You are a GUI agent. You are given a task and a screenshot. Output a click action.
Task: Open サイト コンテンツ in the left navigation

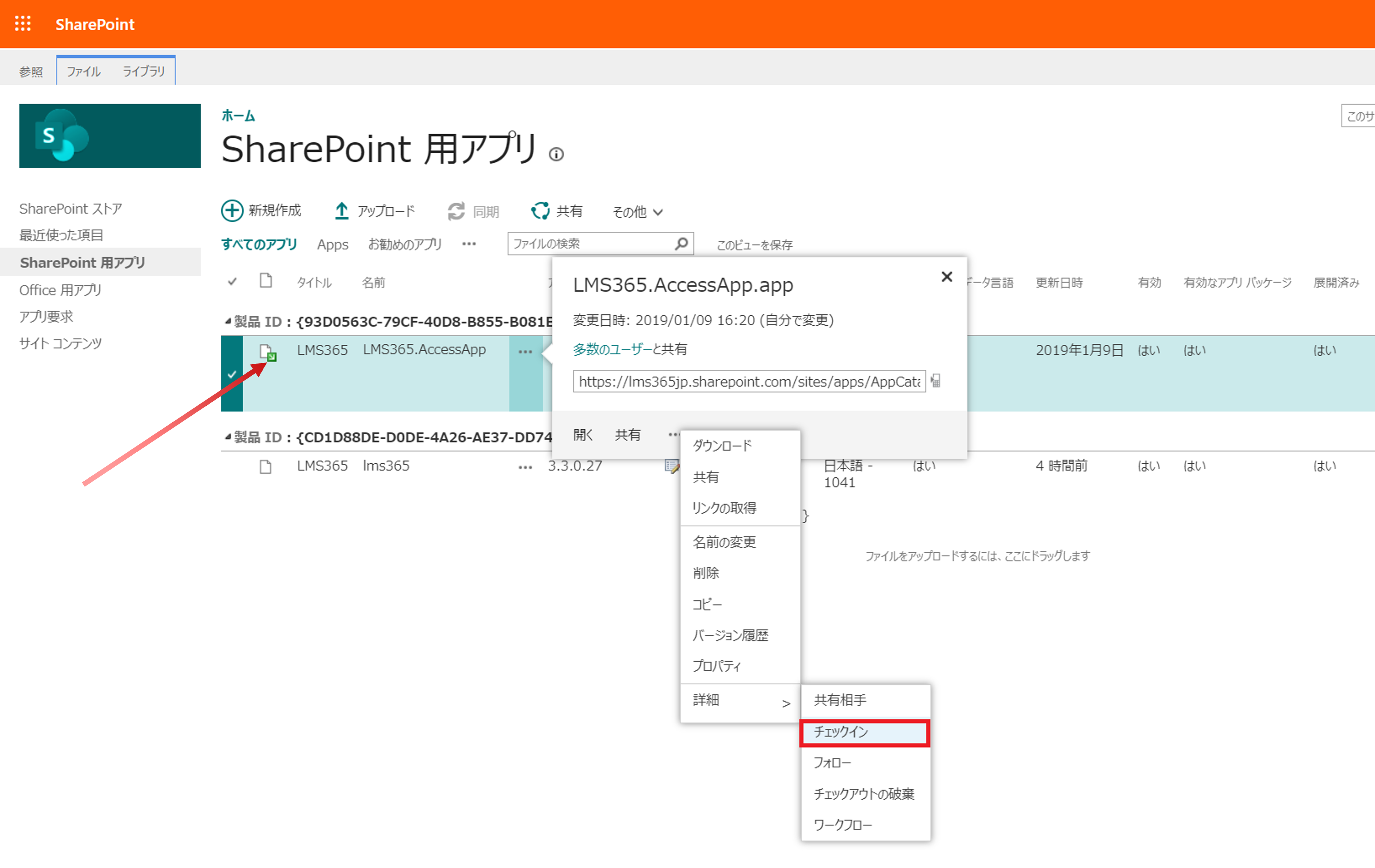[x=61, y=343]
